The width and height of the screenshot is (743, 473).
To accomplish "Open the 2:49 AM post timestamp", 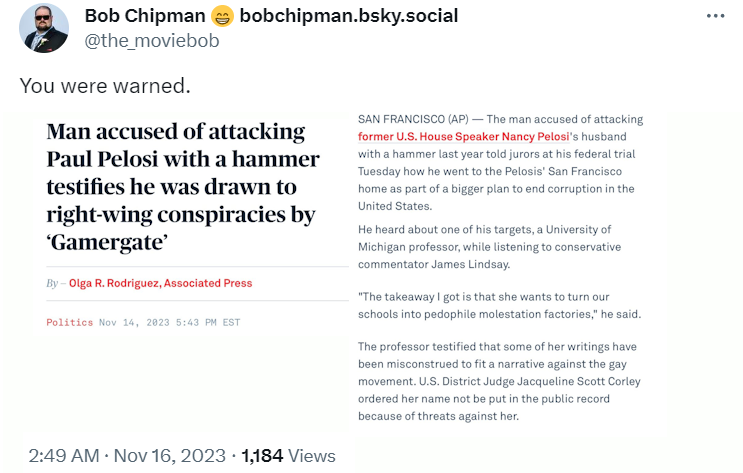I will tap(61, 456).
